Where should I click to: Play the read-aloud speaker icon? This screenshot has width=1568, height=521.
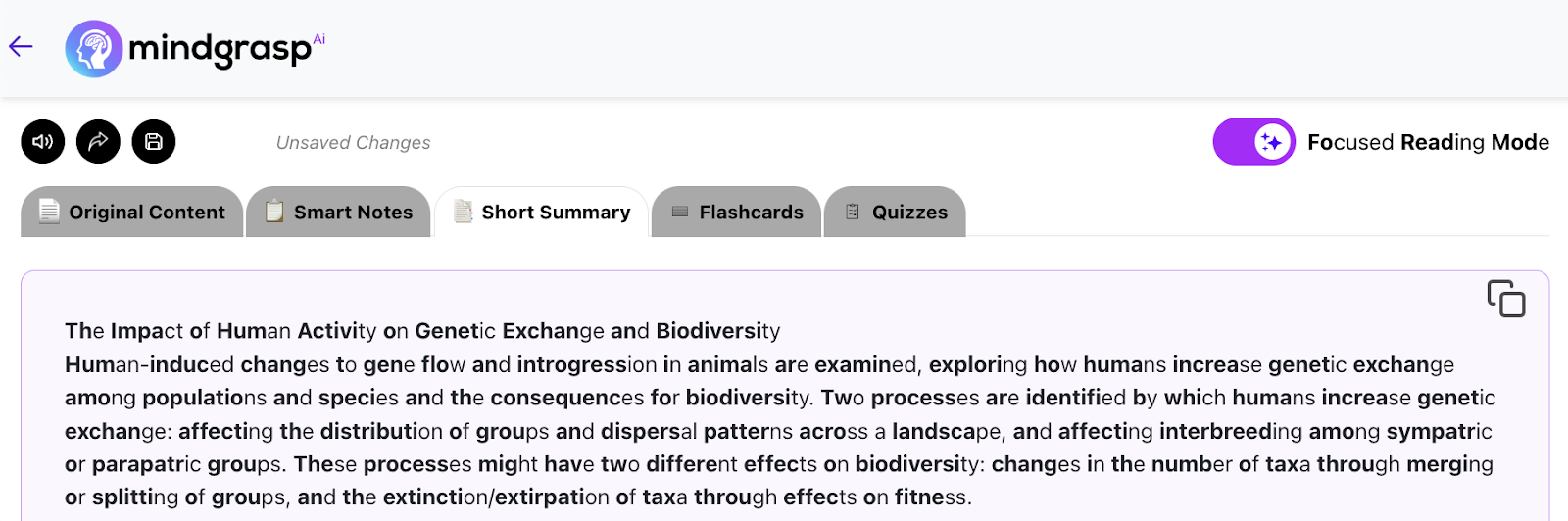tap(43, 142)
